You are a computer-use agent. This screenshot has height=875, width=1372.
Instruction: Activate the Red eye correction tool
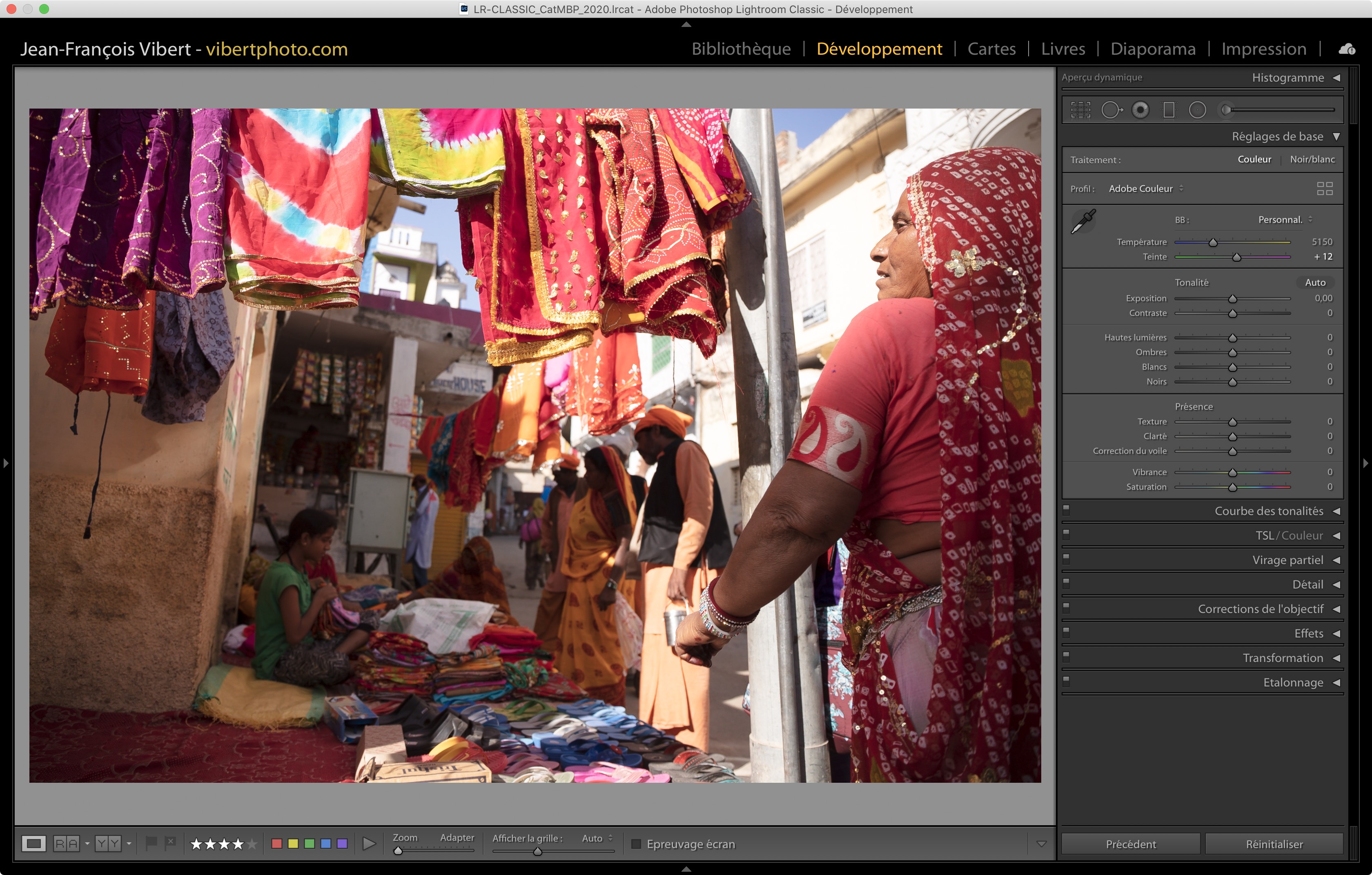tap(1140, 110)
